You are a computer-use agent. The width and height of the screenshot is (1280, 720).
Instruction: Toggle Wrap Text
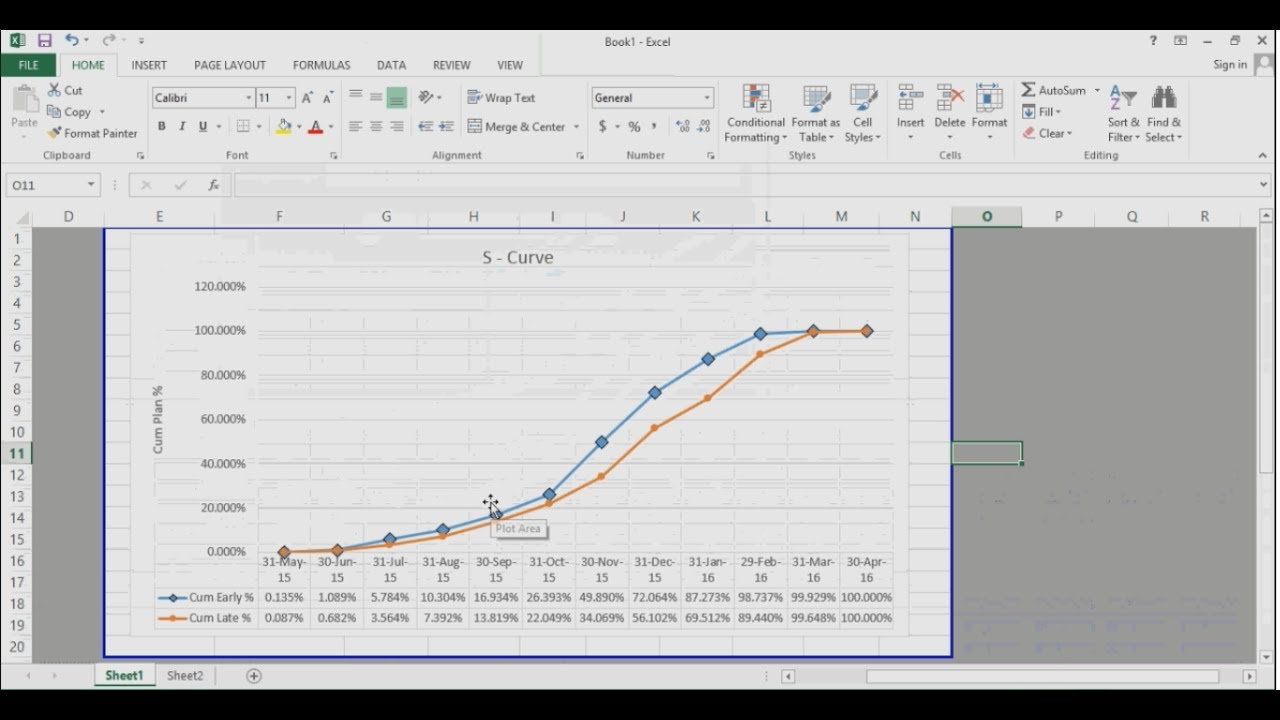coord(502,98)
